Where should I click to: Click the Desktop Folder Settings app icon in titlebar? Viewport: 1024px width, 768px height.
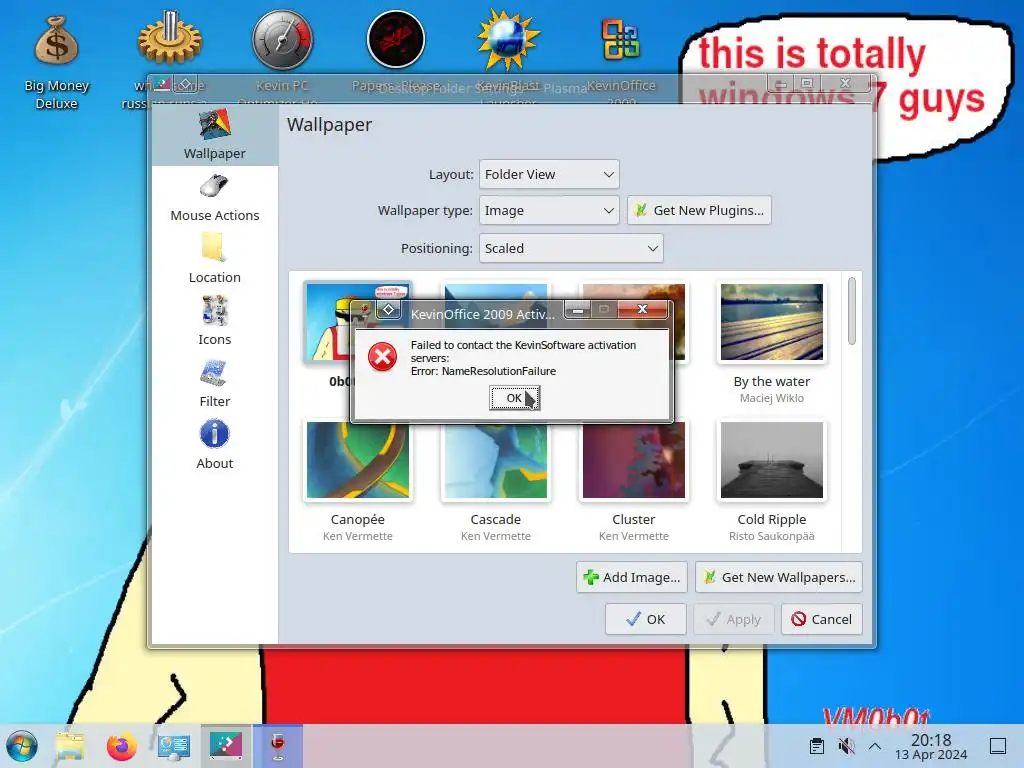click(162, 84)
